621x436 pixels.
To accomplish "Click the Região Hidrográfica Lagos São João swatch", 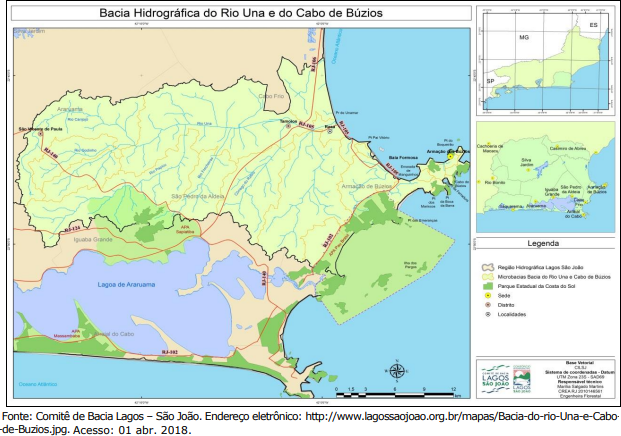I will (489, 268).
